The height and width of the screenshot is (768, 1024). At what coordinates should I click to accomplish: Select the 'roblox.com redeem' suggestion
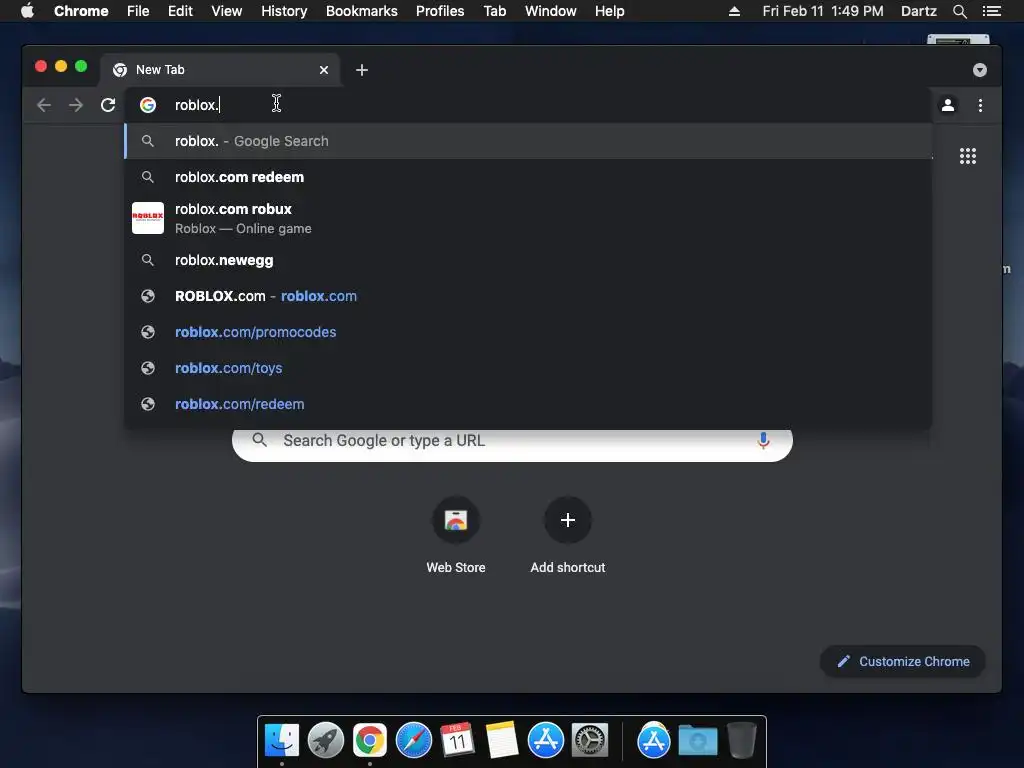tap(528, 177)
